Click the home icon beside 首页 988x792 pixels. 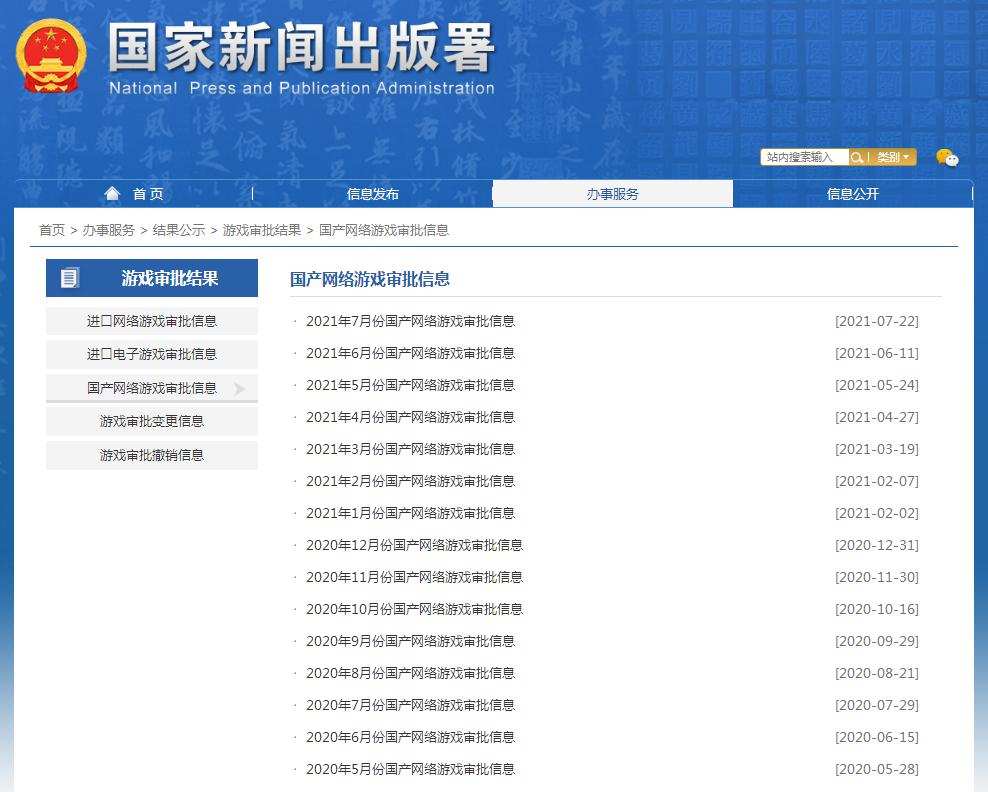[x=112, y=193]
